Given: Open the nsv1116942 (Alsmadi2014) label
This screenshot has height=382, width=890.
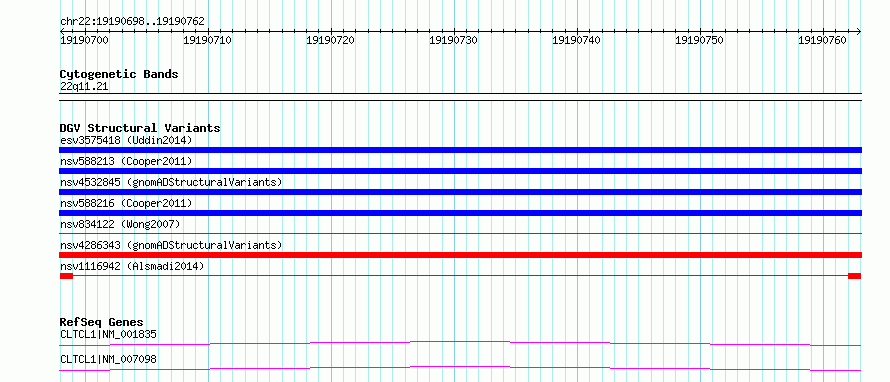Looking at the screenshot, I should tap(132, 266).
